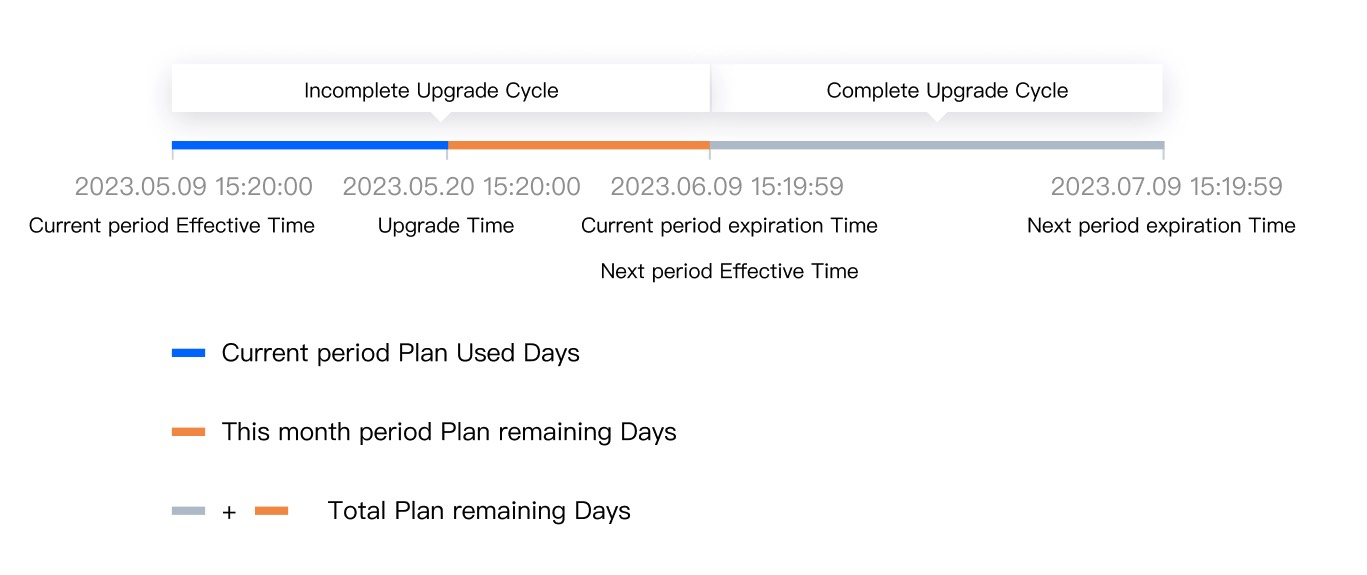The height and width of the screenshot is (575, 1367).
Task: Select the orange segment of the timeline bar
Action: click(578, 146)
